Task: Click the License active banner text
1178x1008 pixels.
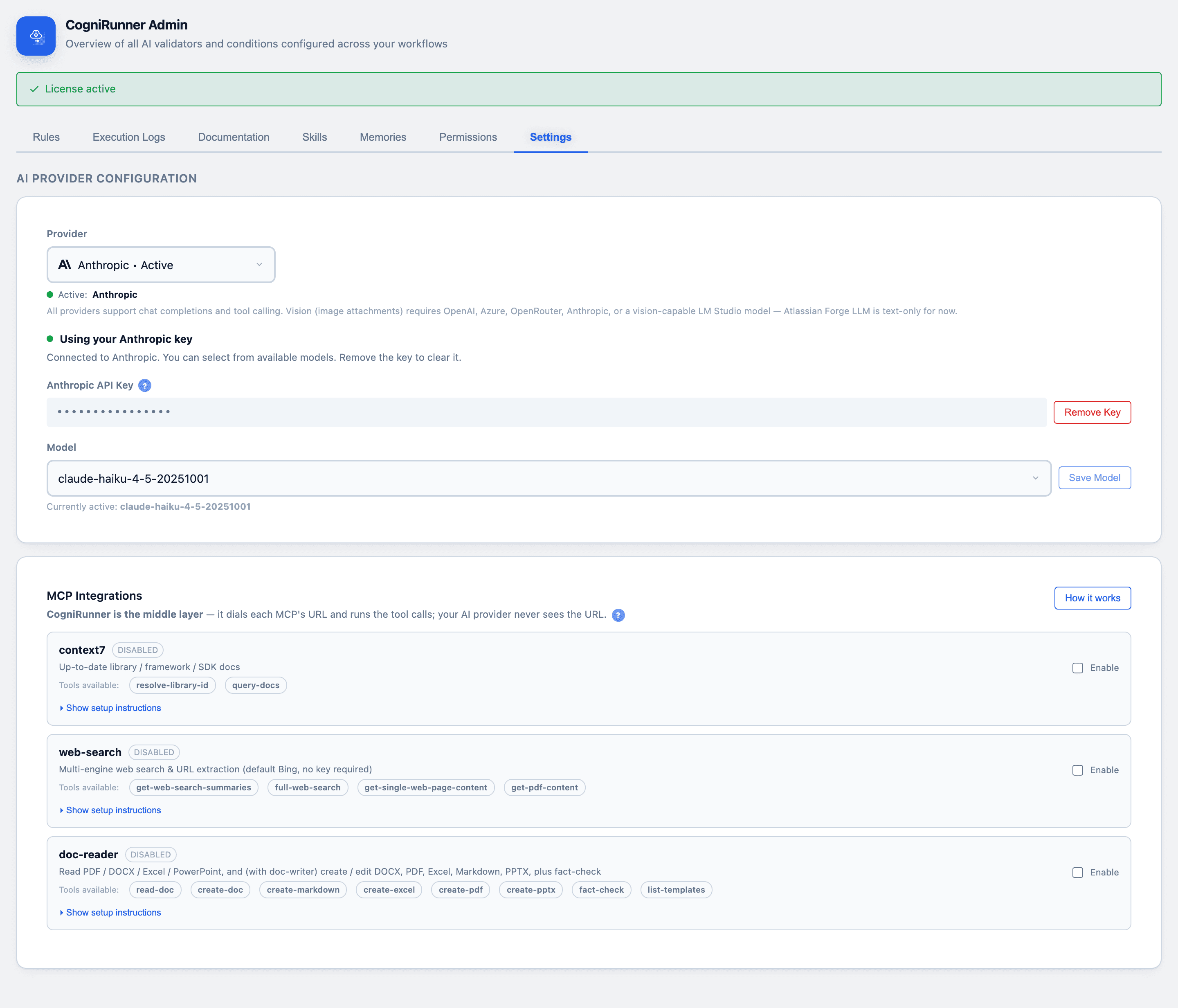Action: (x=80, y=89)
